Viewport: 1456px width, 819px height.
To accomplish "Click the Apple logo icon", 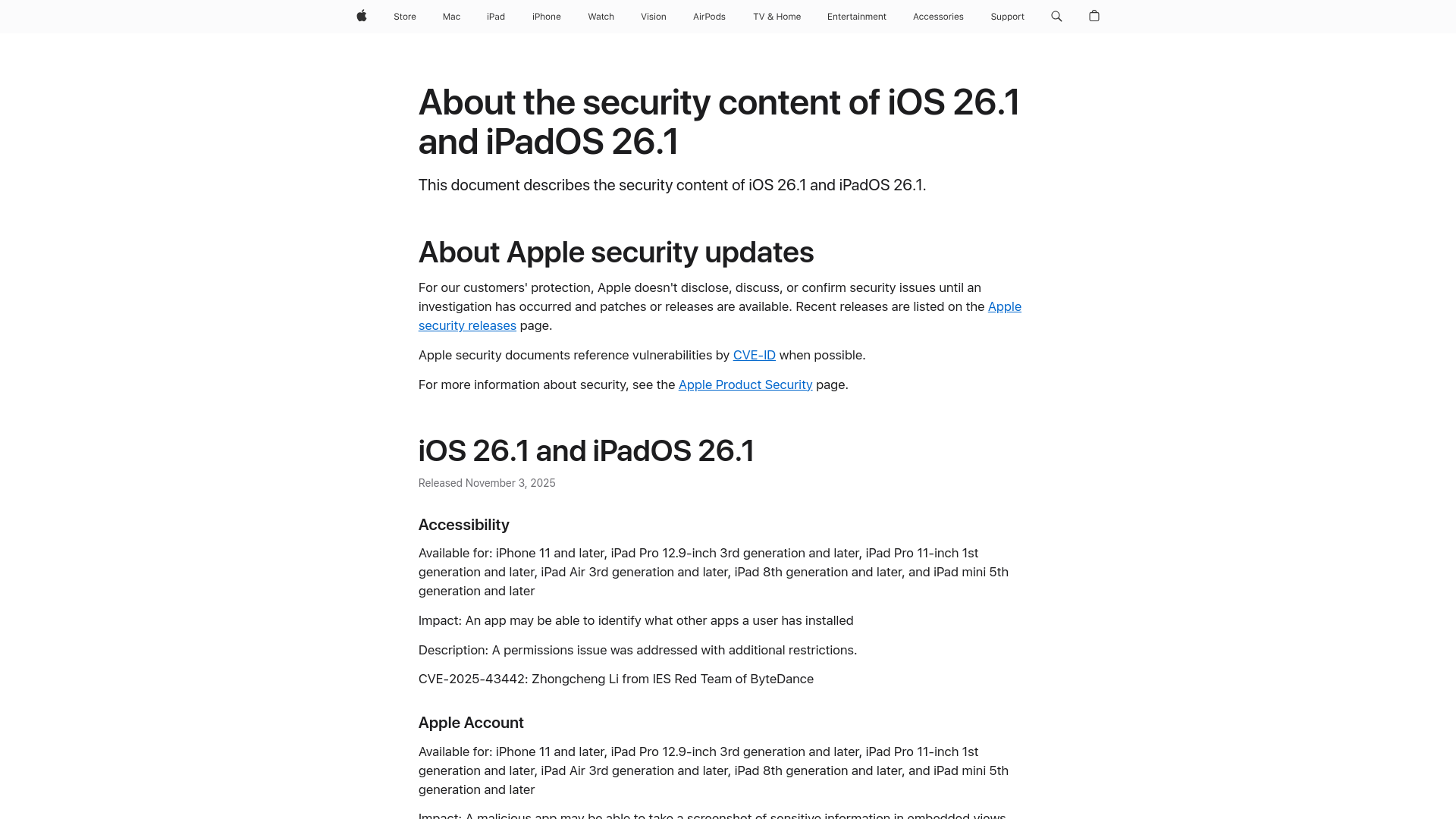I will click(362, 16).
